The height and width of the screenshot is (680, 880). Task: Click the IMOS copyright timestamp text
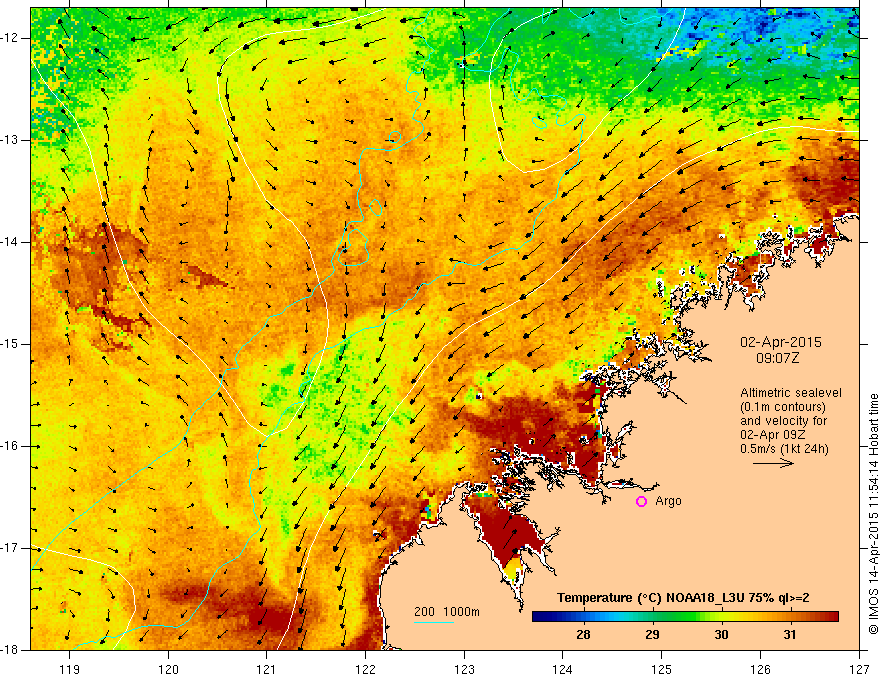click(x=873, y=514)
